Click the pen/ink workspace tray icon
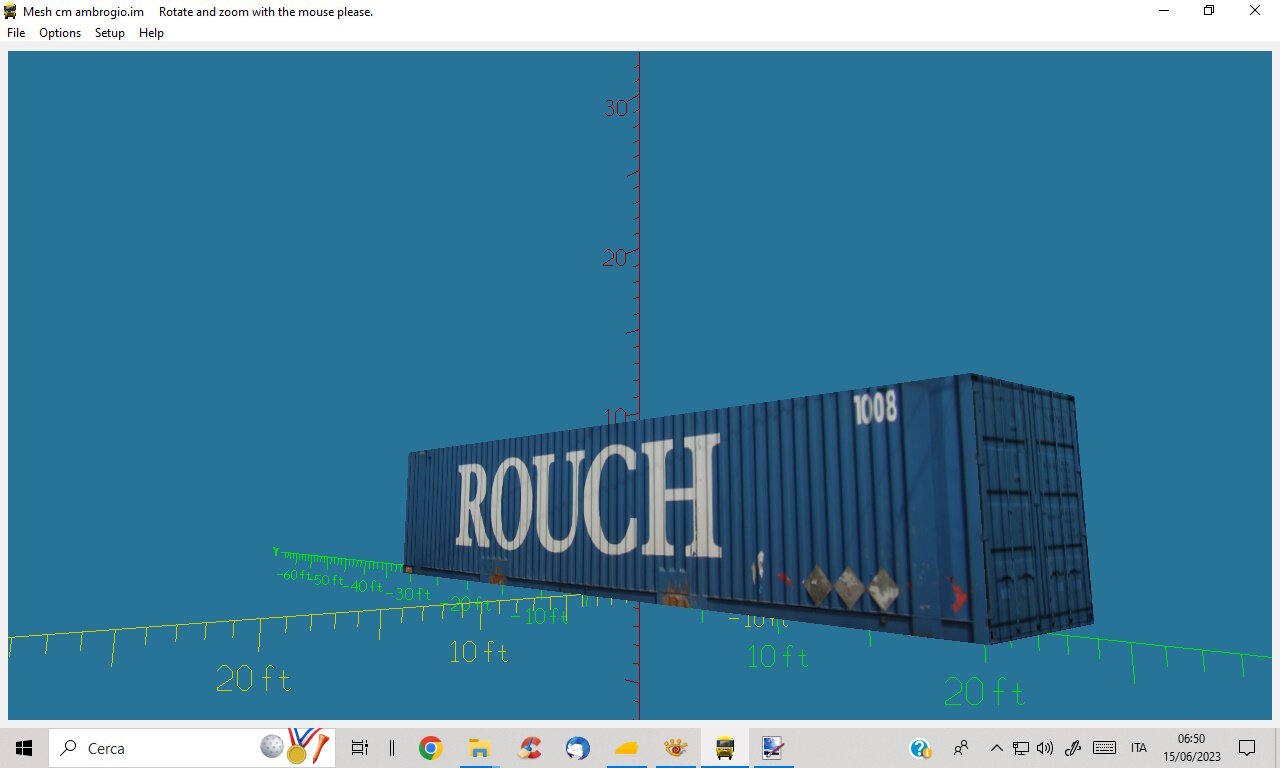 1073,748
